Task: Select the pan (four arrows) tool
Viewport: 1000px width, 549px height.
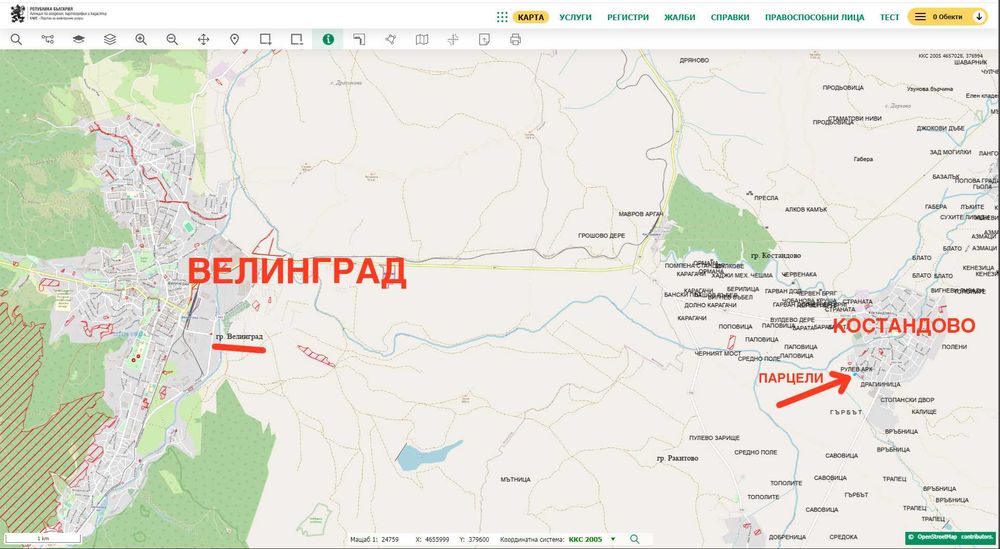Action: 203,40
